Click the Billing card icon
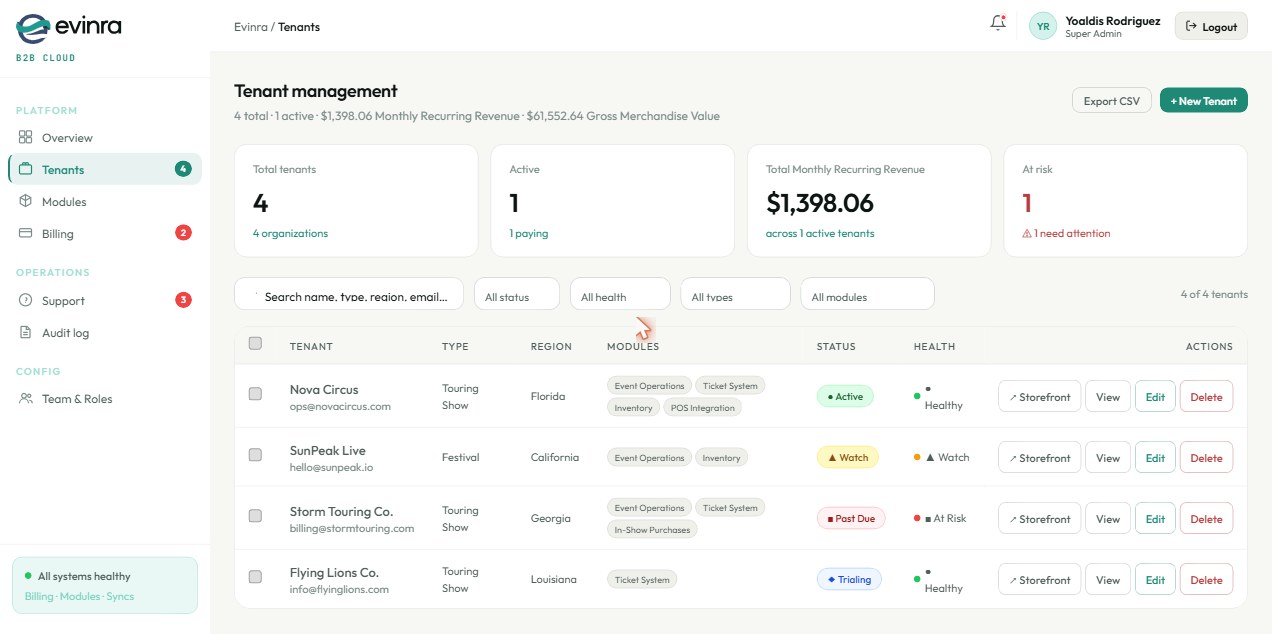 [x=26, y=234]
